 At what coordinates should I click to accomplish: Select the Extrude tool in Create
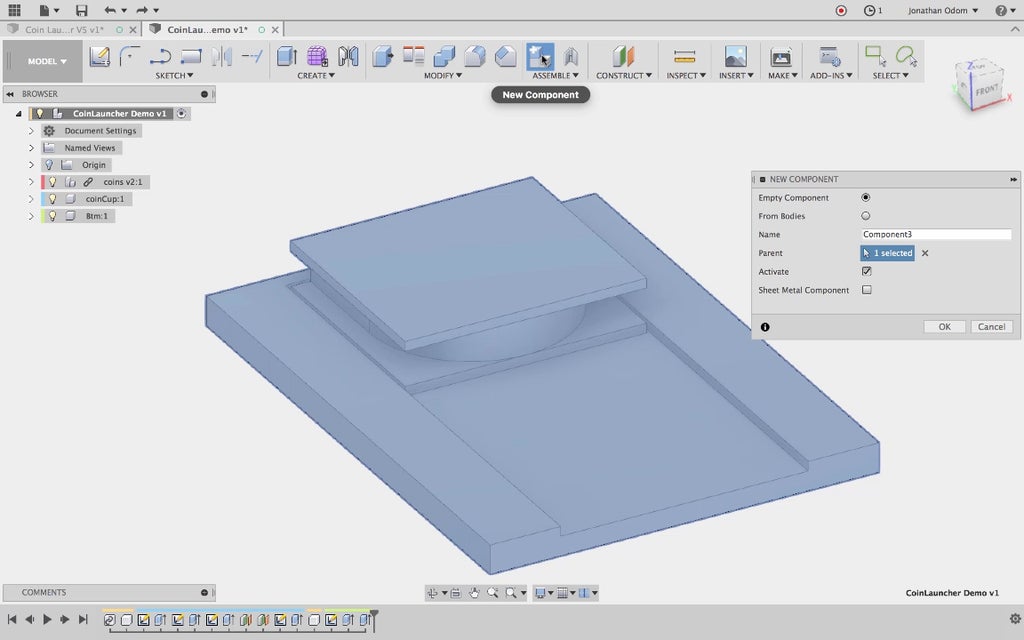pos(286,56)
